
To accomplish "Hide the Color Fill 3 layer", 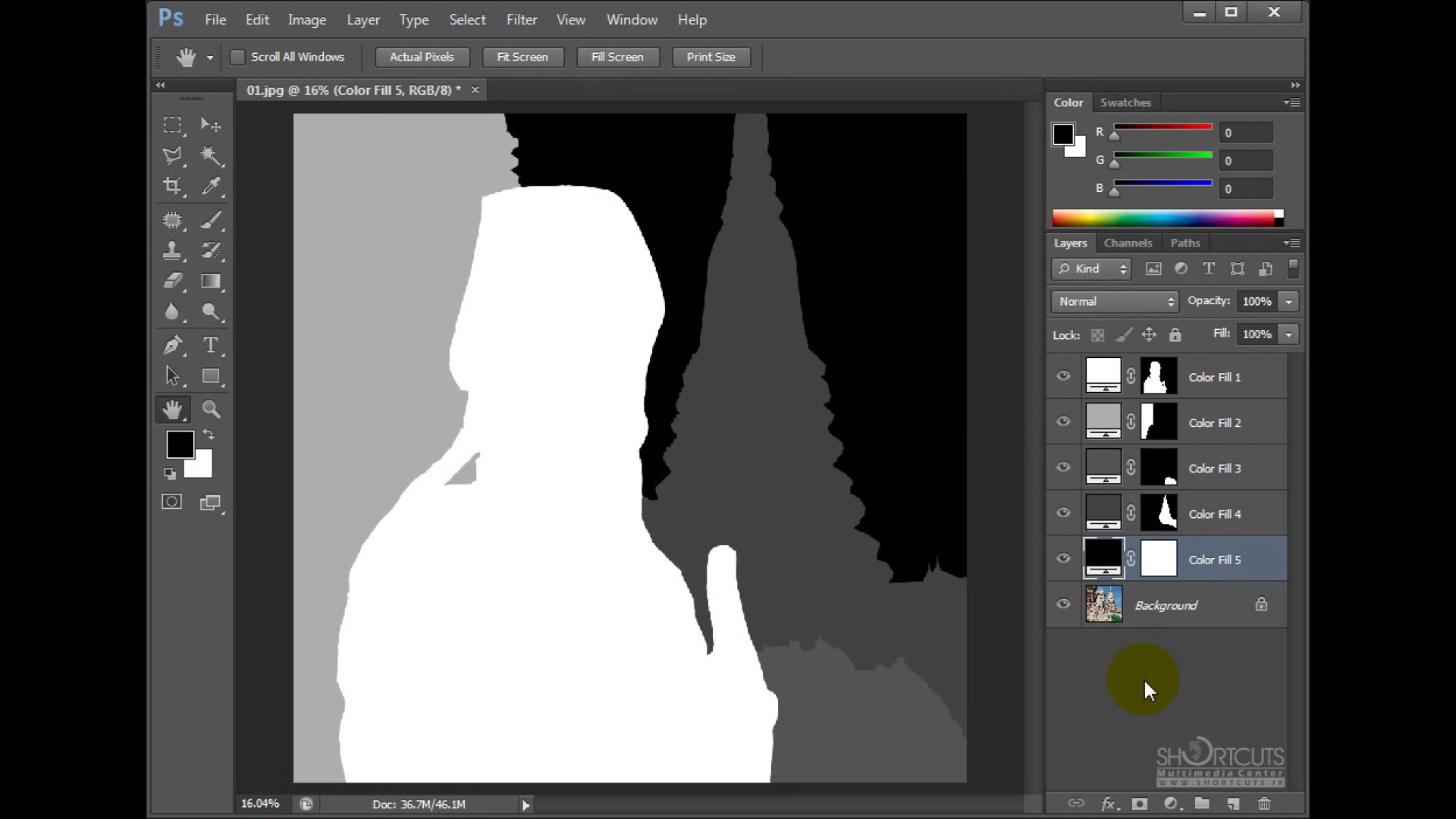I will click(1063, 467).
